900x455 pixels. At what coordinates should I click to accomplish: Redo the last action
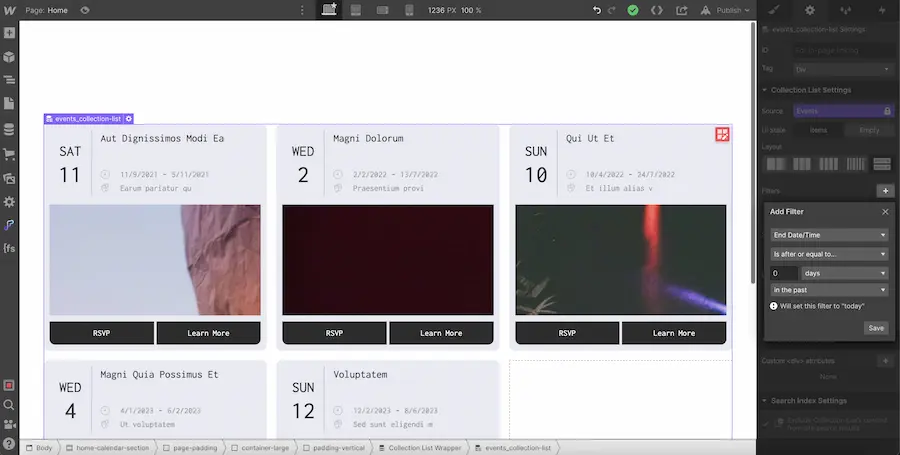point(612,10)
